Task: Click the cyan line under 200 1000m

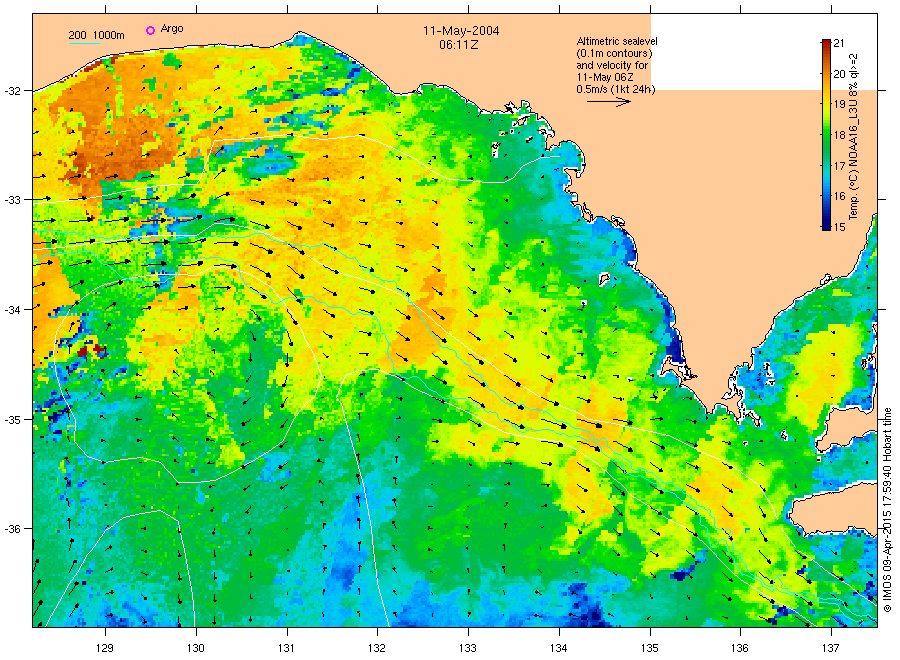Action: [x=84, y=43]
